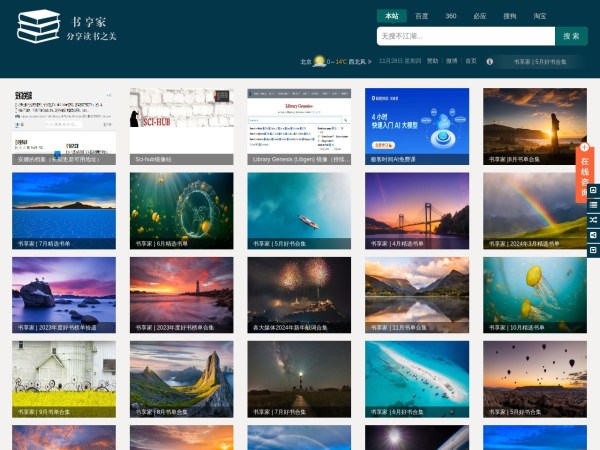Click the scroll-to-top icon in side toolbar
The height and width of the screenshot is (450, 600).
click(x=593, y=189)
